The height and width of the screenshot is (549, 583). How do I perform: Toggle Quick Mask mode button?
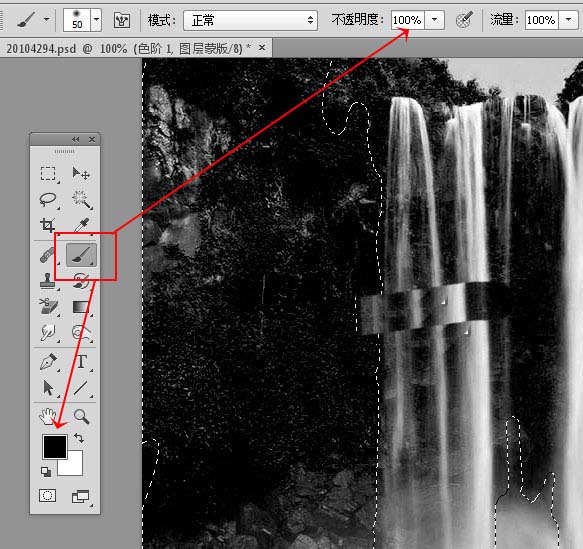tap(48, 495)
